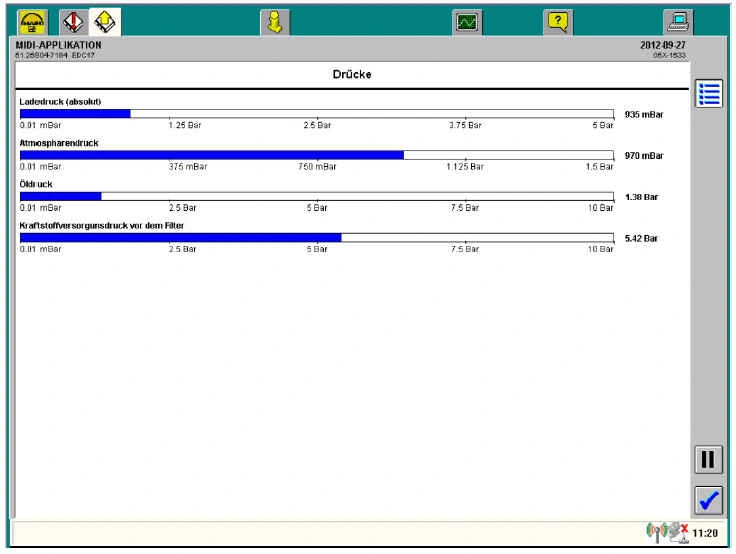The width and height of the screenshot is (736, 554).
Task: Click the 11:20 clock in status bar
Action: click(x=705, y=534)
